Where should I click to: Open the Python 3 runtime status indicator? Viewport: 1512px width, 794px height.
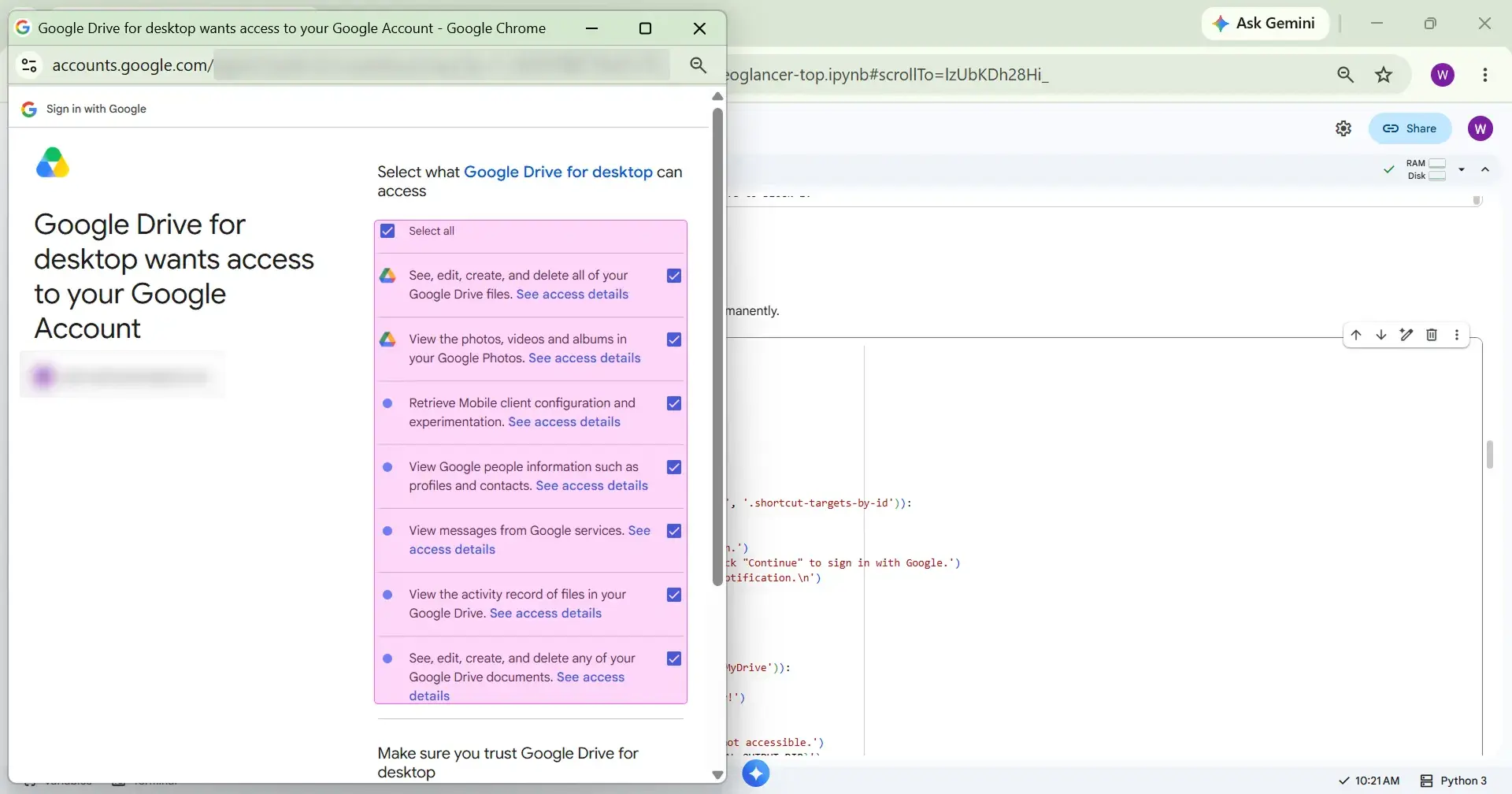coord(1454,781)
